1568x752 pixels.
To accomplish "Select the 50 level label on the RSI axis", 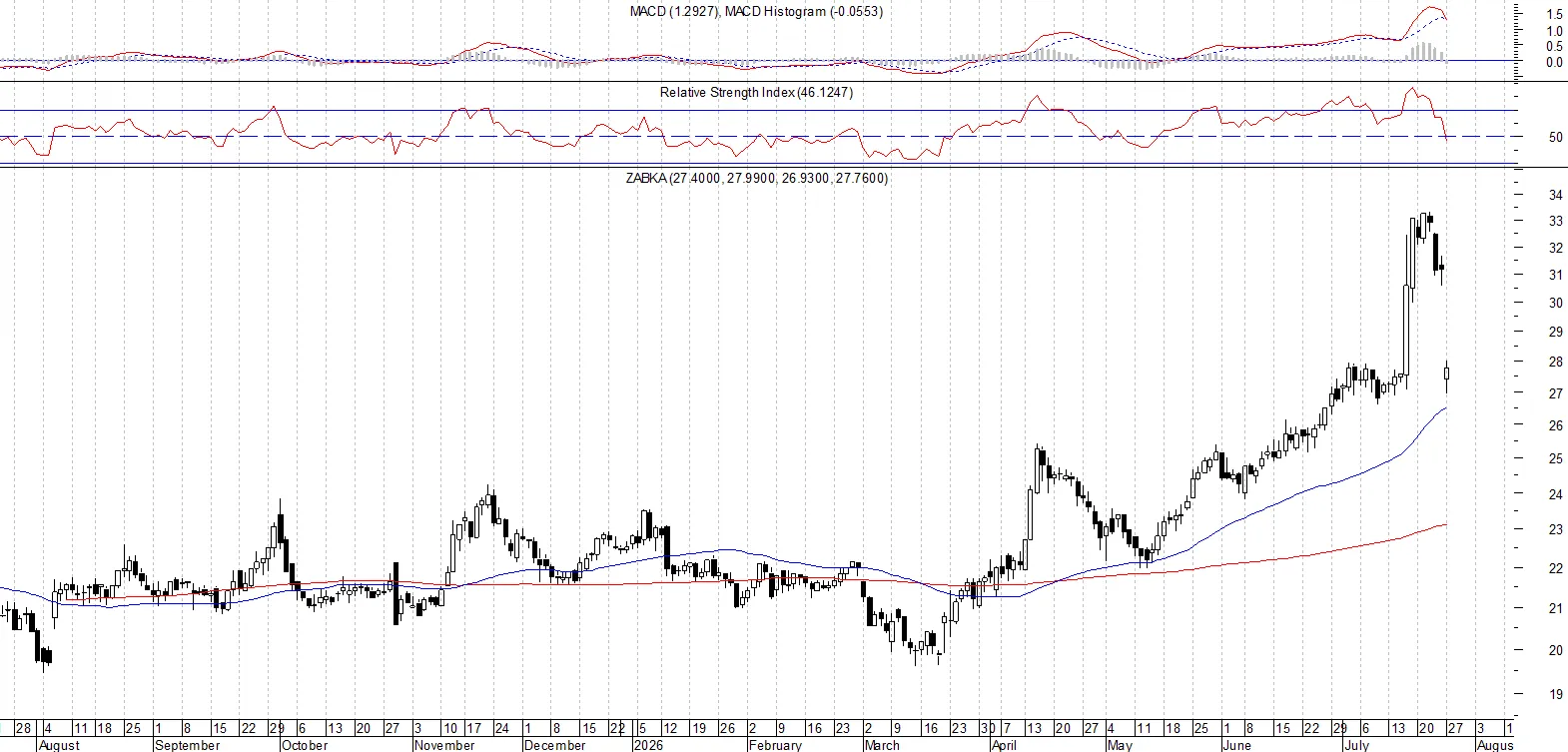I will point(1555,137).
